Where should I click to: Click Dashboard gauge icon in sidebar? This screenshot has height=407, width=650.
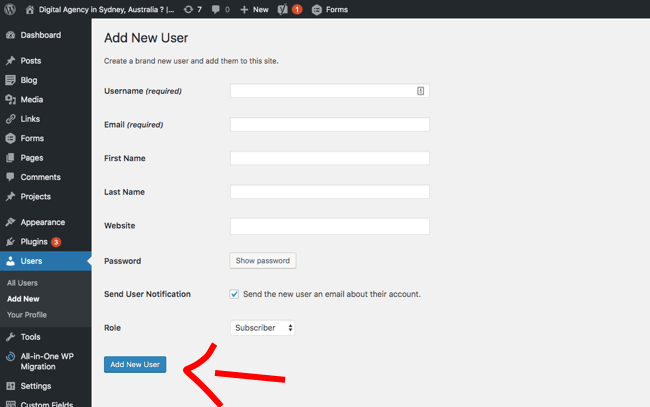(x=10, y=35)
